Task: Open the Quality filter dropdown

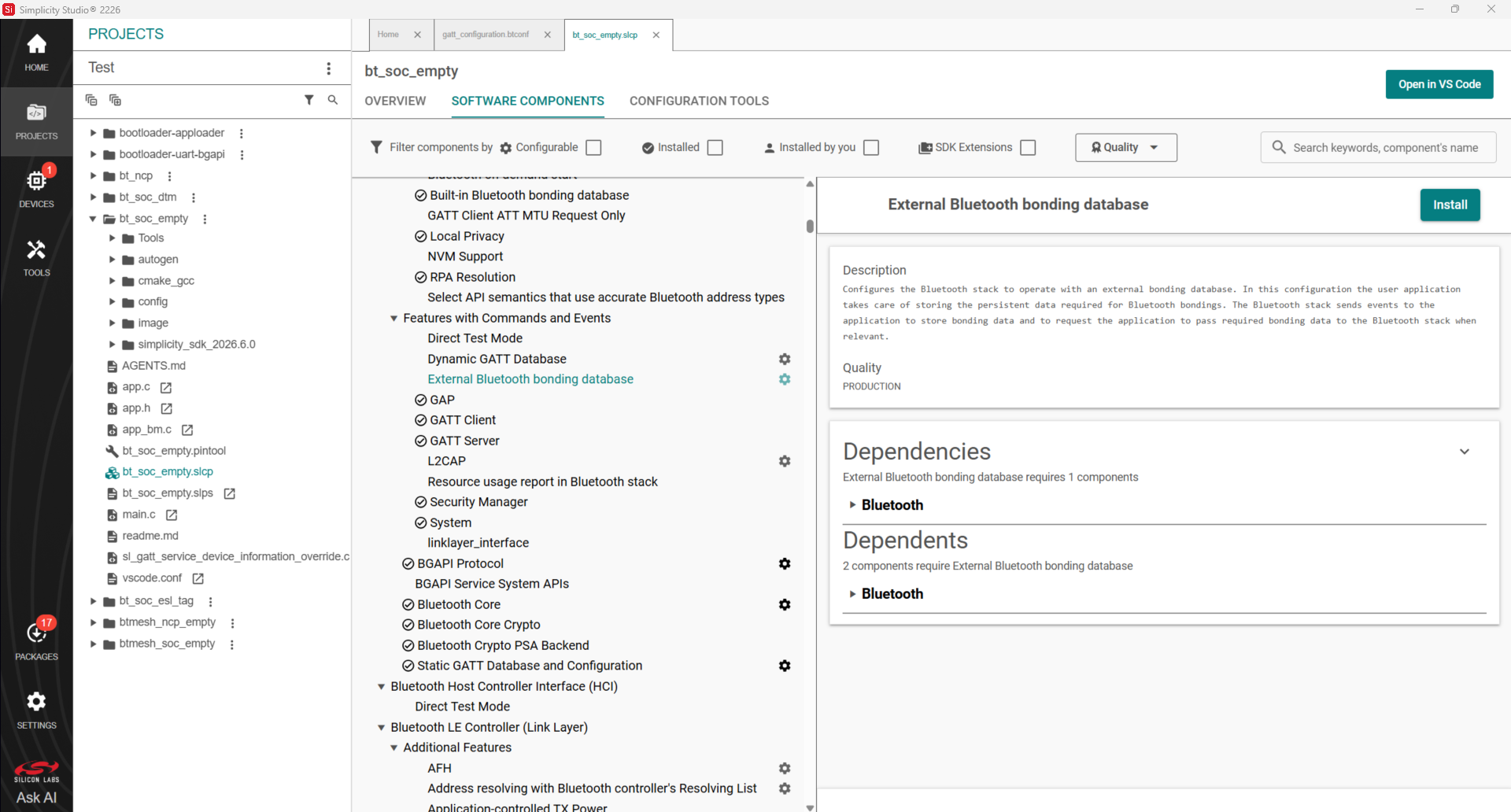Action: pyautogui.click(x=1126, y=148)
